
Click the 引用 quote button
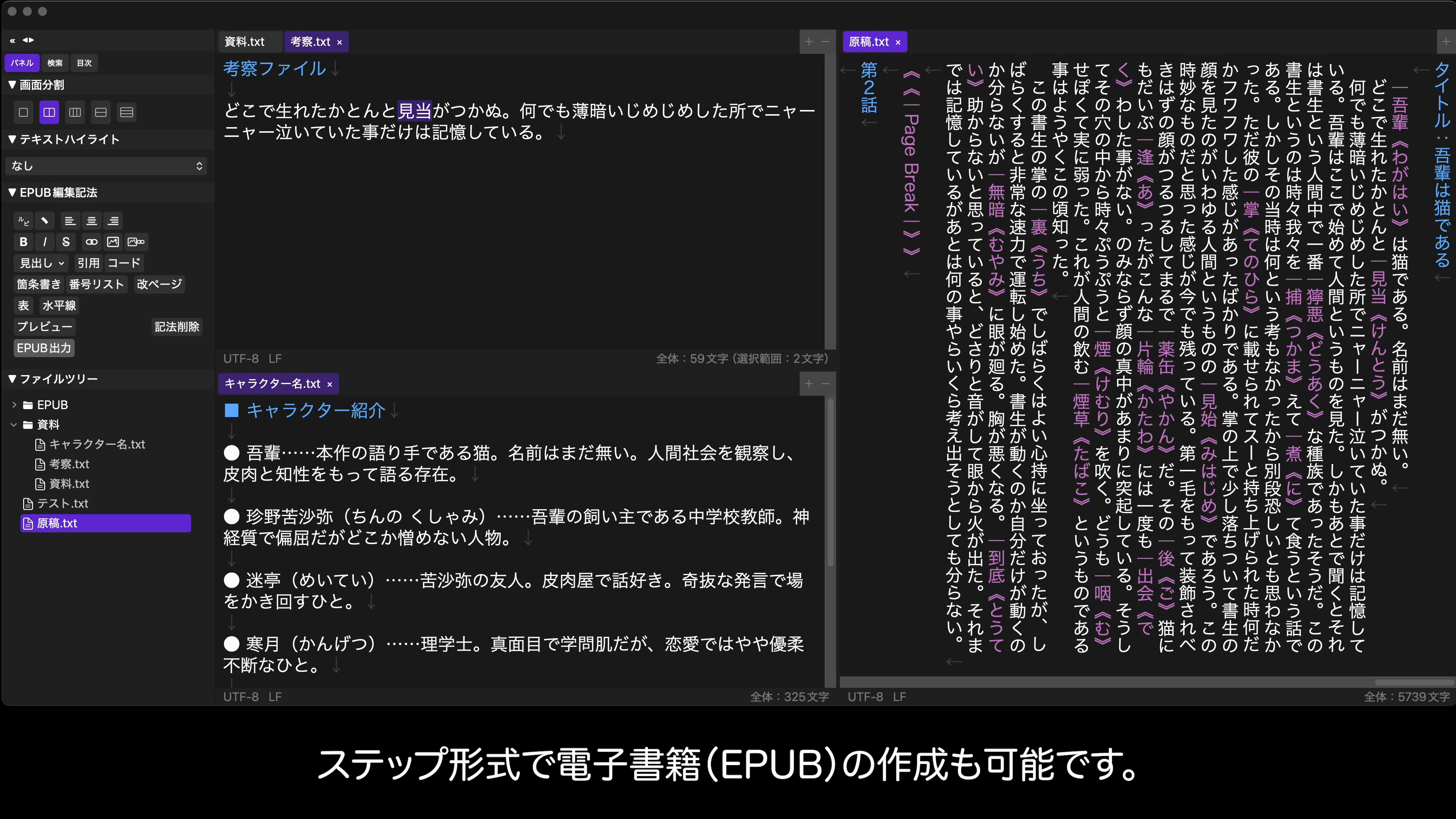pyautogui.click(x=88, y=263)
